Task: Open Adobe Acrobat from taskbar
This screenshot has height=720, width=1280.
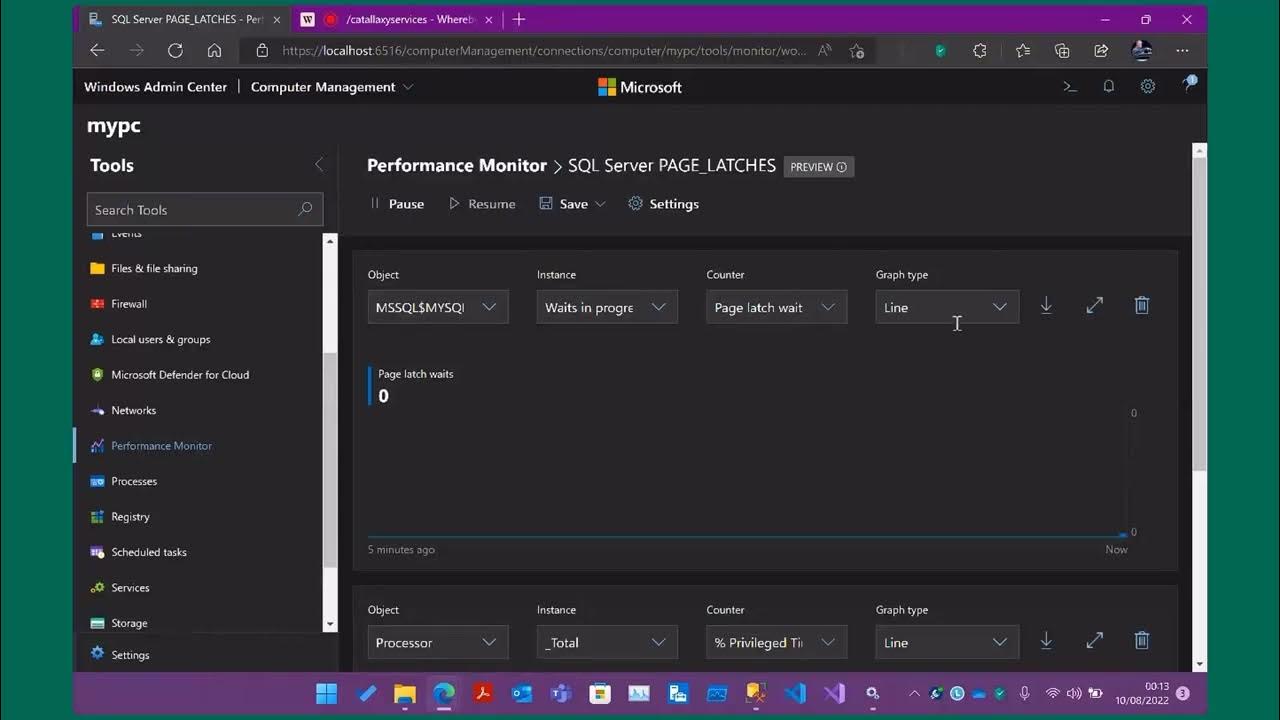Action: [482, 693]
